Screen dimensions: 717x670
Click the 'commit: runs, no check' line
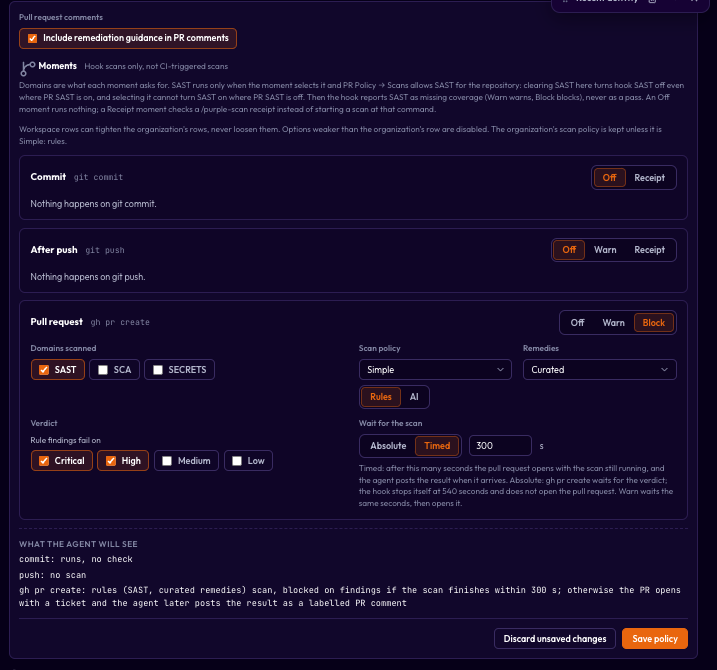(x=76, y=559)
